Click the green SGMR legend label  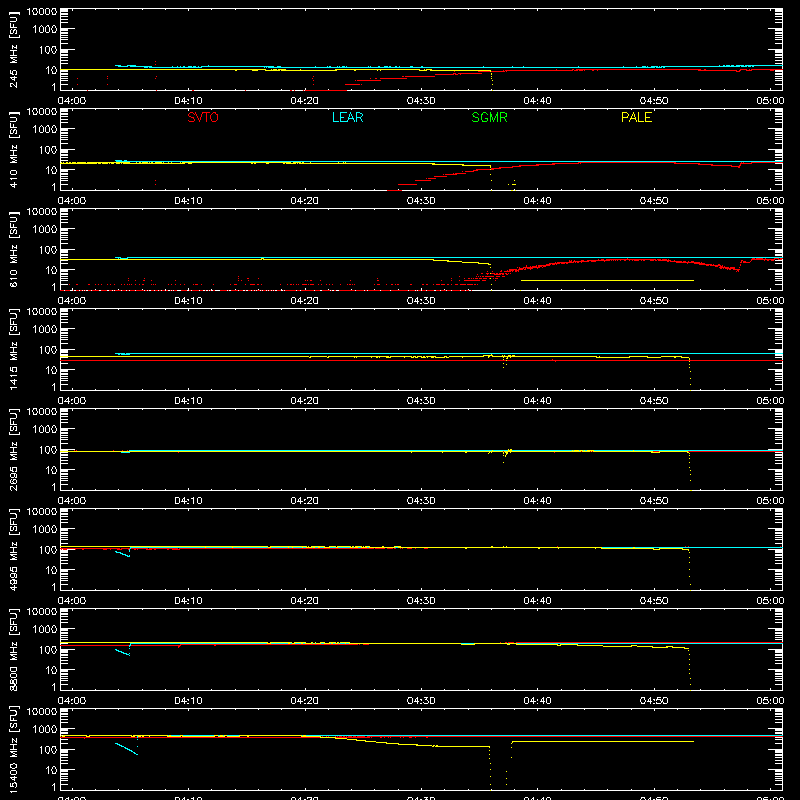tap(489, 117)
